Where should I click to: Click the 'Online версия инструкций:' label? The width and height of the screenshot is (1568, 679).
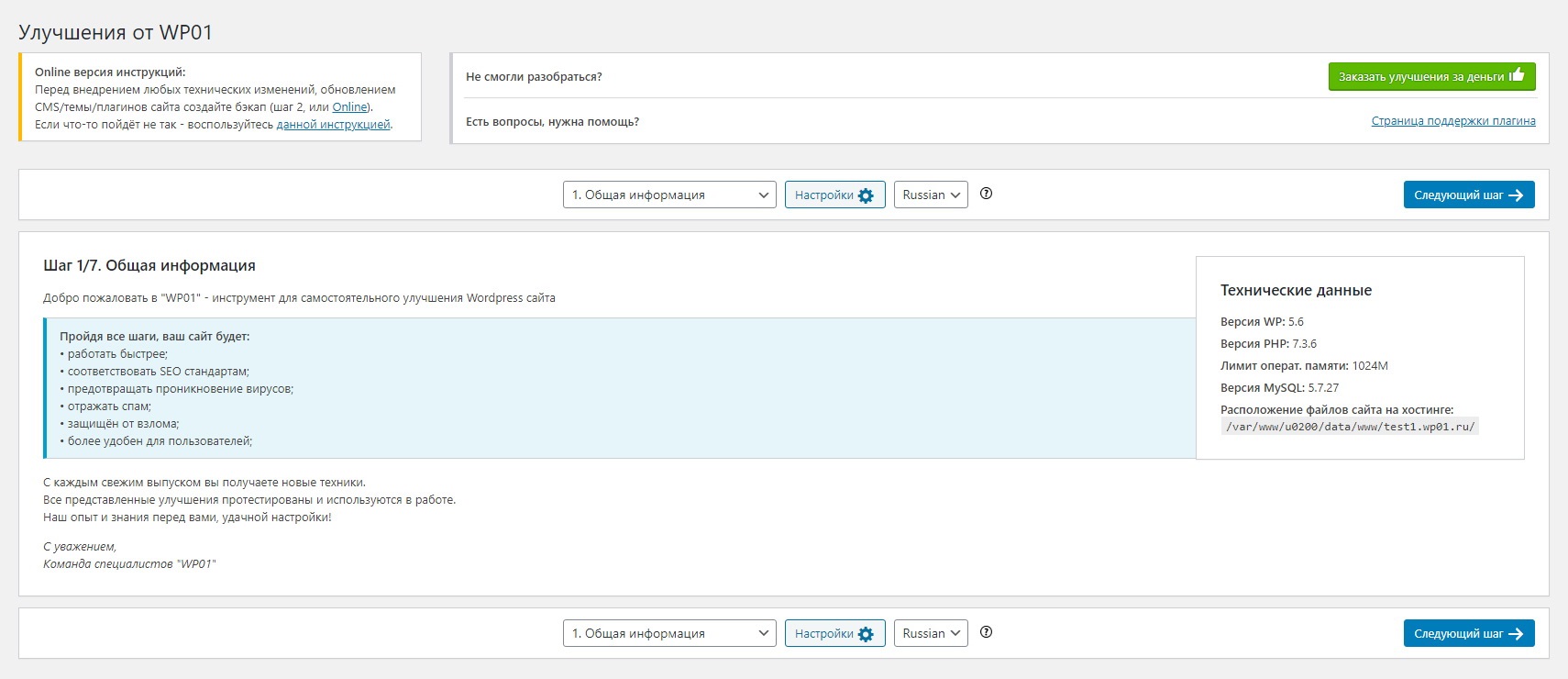pos(110,72)
